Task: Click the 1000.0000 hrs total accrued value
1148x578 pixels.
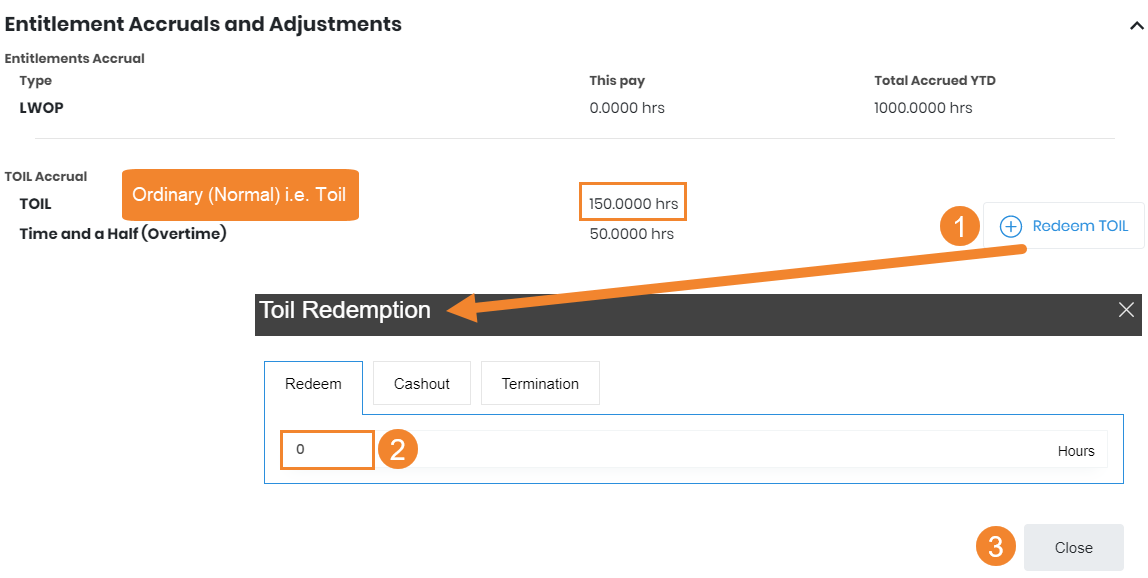Action: click(x=923, y=108)
